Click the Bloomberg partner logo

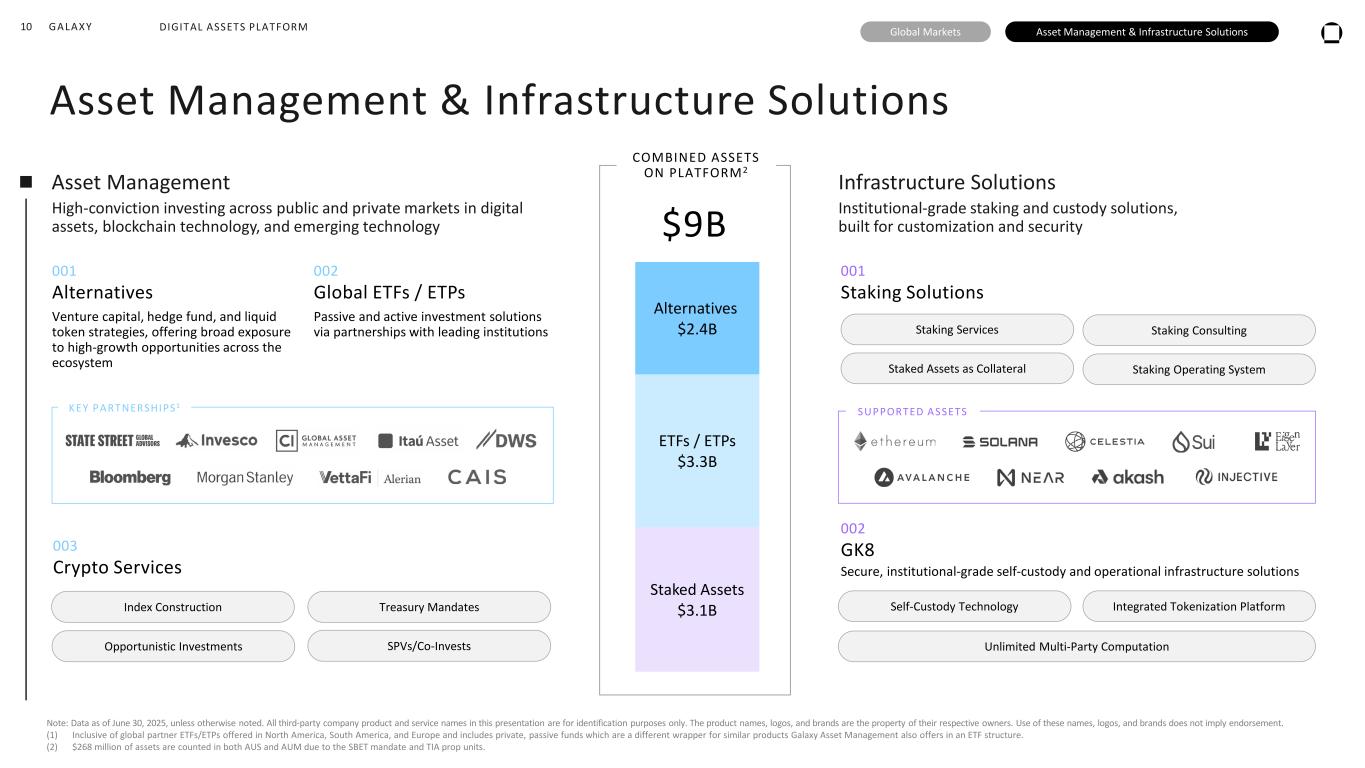tap(130, 478)
